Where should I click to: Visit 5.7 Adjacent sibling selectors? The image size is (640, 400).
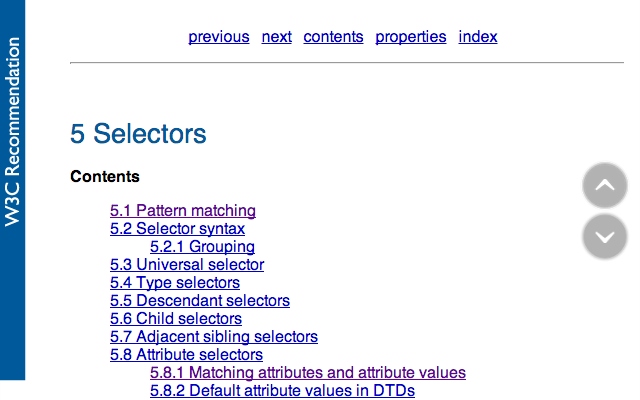pyautogui.click(x=214, y=337)
